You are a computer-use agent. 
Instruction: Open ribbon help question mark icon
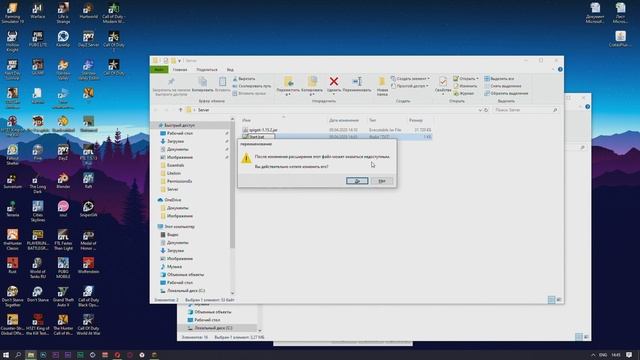pyautogui.click(x=560, y=69)
